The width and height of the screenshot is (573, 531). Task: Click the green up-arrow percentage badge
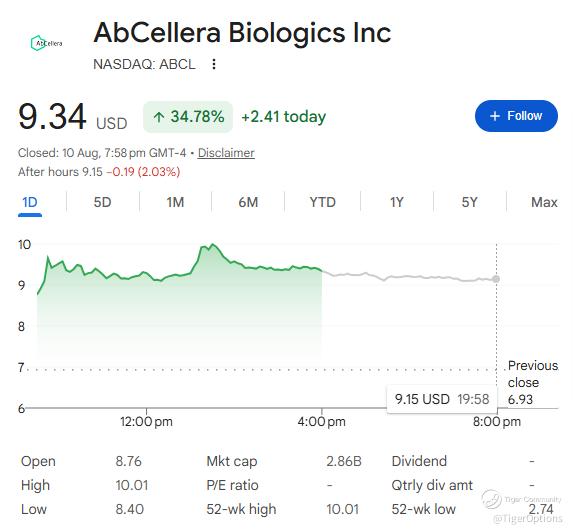[x=188, y=117]
